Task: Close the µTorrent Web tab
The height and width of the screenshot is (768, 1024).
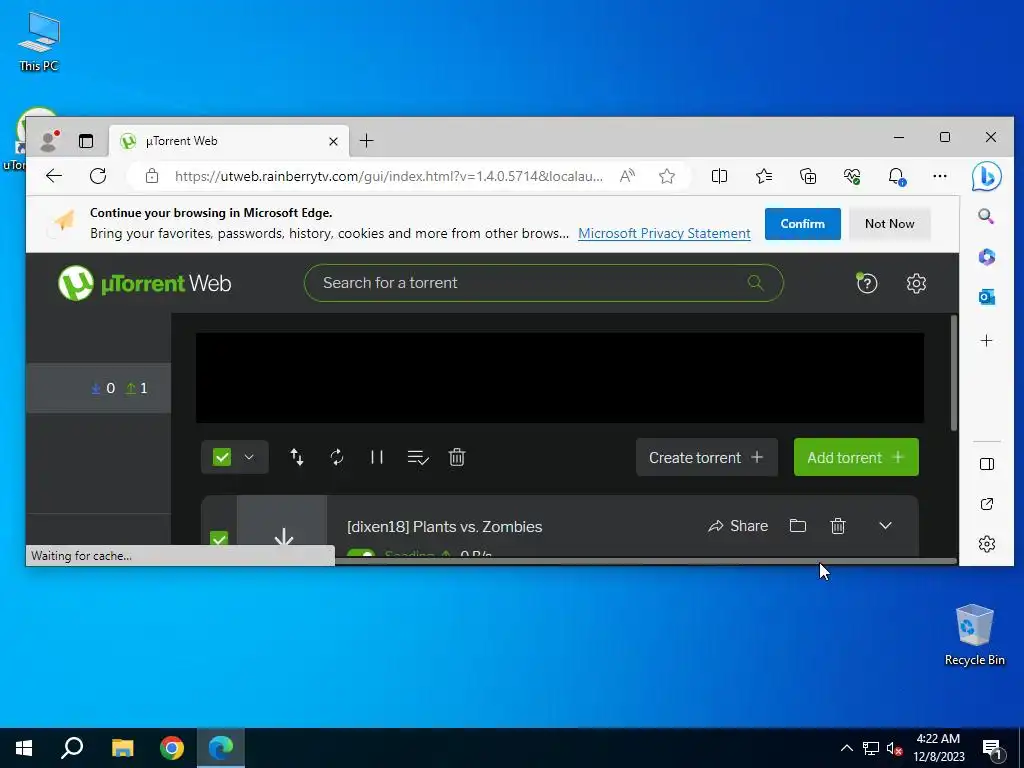Action: coord(333,141)
